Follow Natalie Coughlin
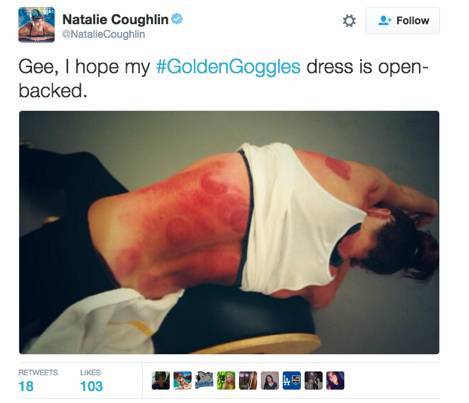 point(402,21)
